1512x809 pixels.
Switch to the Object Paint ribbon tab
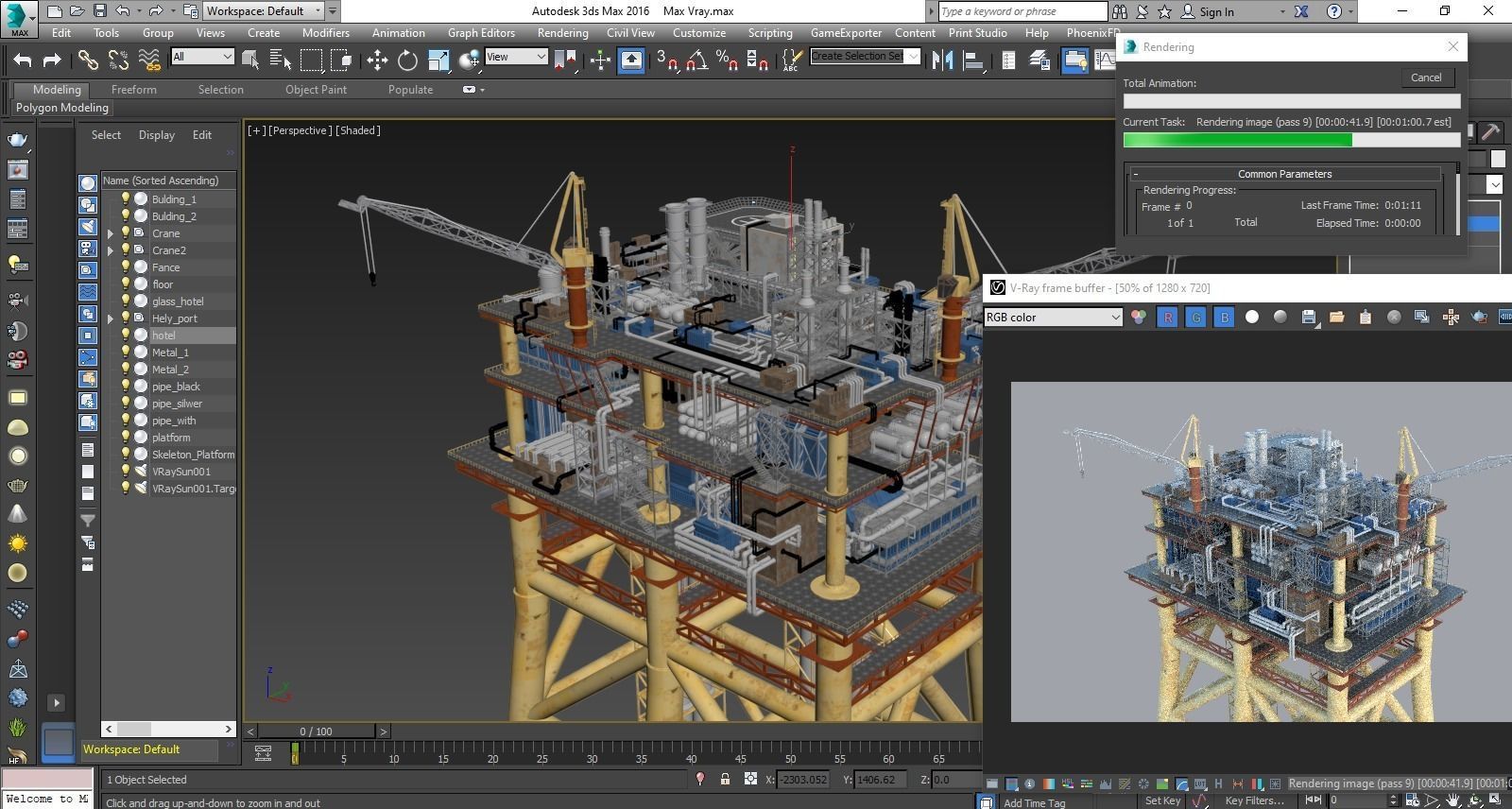coord(316,90)
